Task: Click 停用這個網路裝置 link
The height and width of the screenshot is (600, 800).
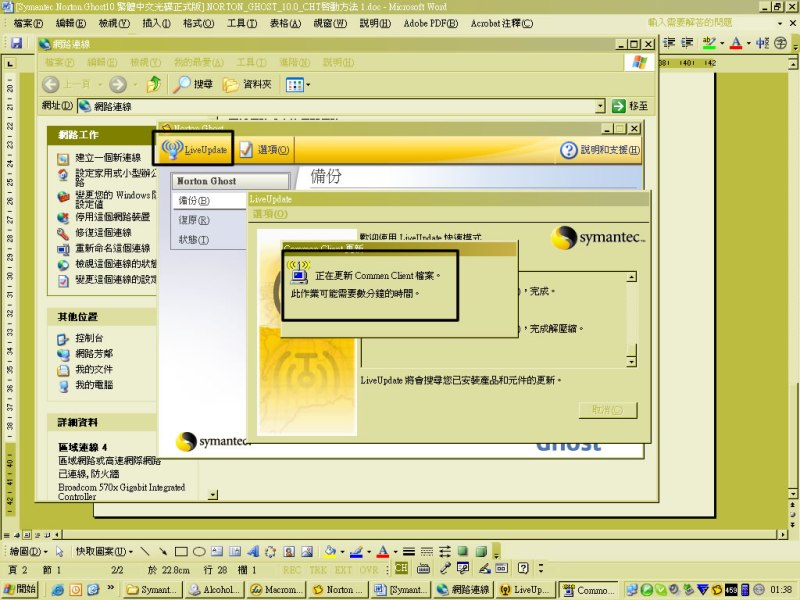Action: 113,217
